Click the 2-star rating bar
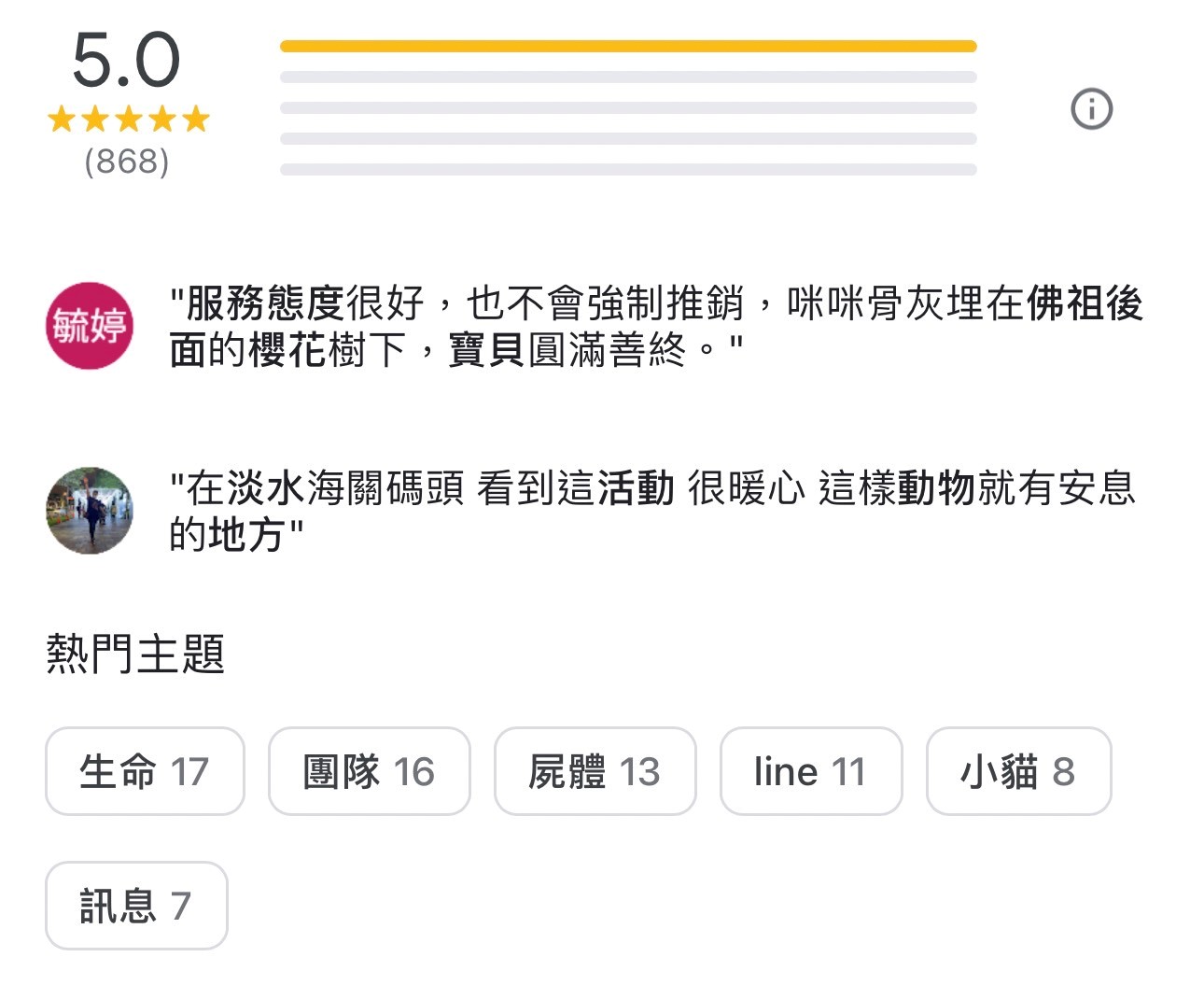Viewport: 1204px width, 999px height. 627,138
